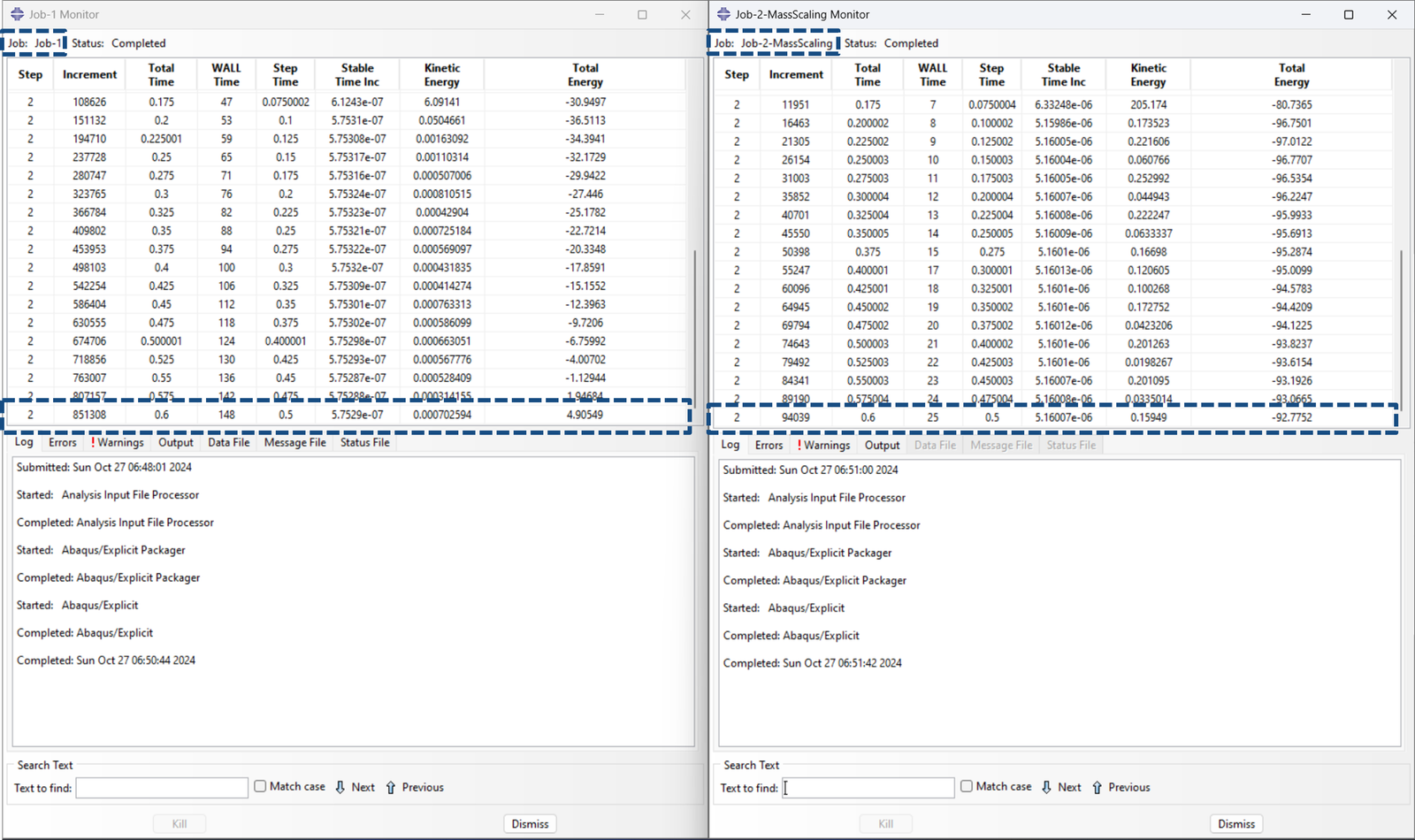The height and width of the screenshot is (840, 1415).
Task: Open the Errors tab in Job-2-MassScaling Monitor
Action: click(x=769, y=445)
